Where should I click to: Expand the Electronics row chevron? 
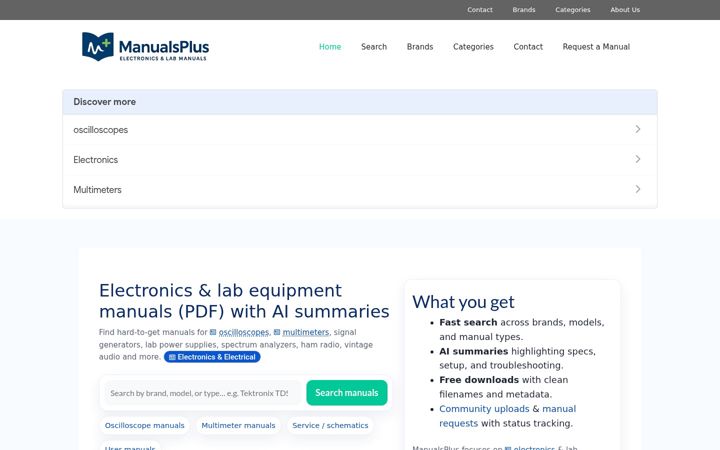click(638, 159)
